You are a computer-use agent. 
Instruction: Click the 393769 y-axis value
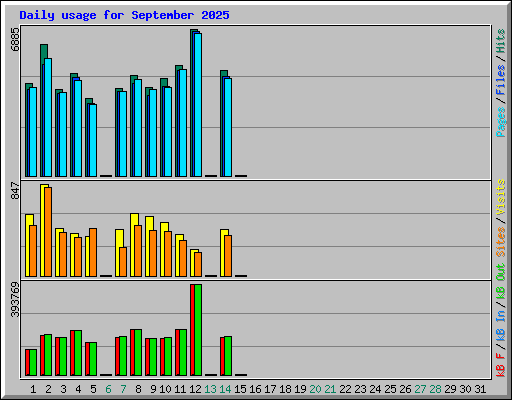coord(15,300)
